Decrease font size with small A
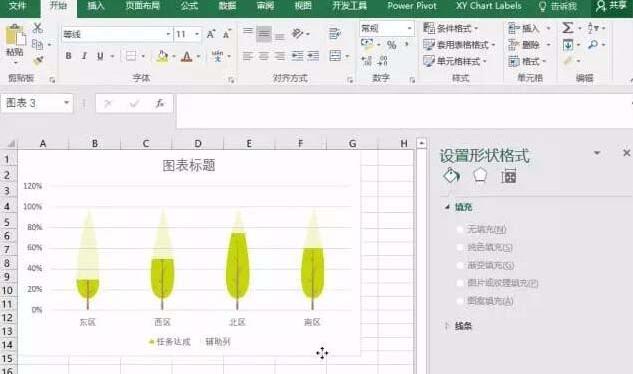 point(227,34)
